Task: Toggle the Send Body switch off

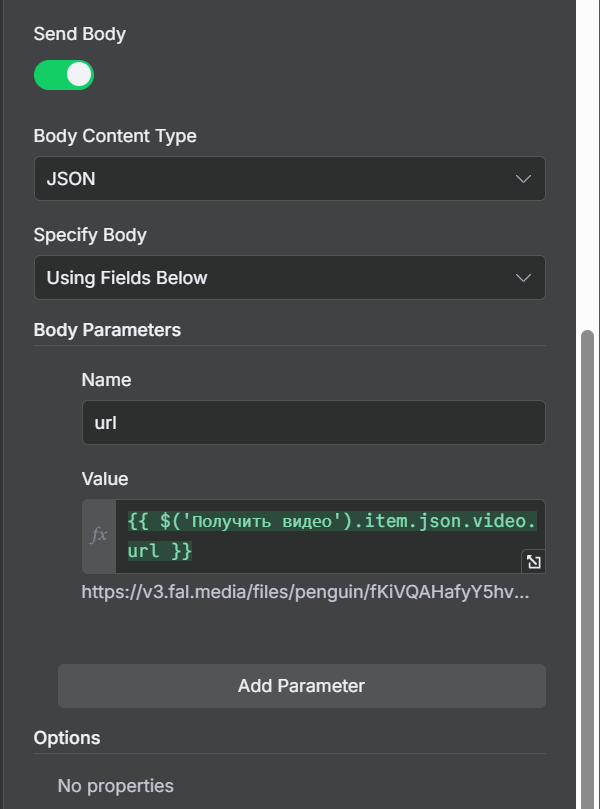Action: click(x=63, y=75)
